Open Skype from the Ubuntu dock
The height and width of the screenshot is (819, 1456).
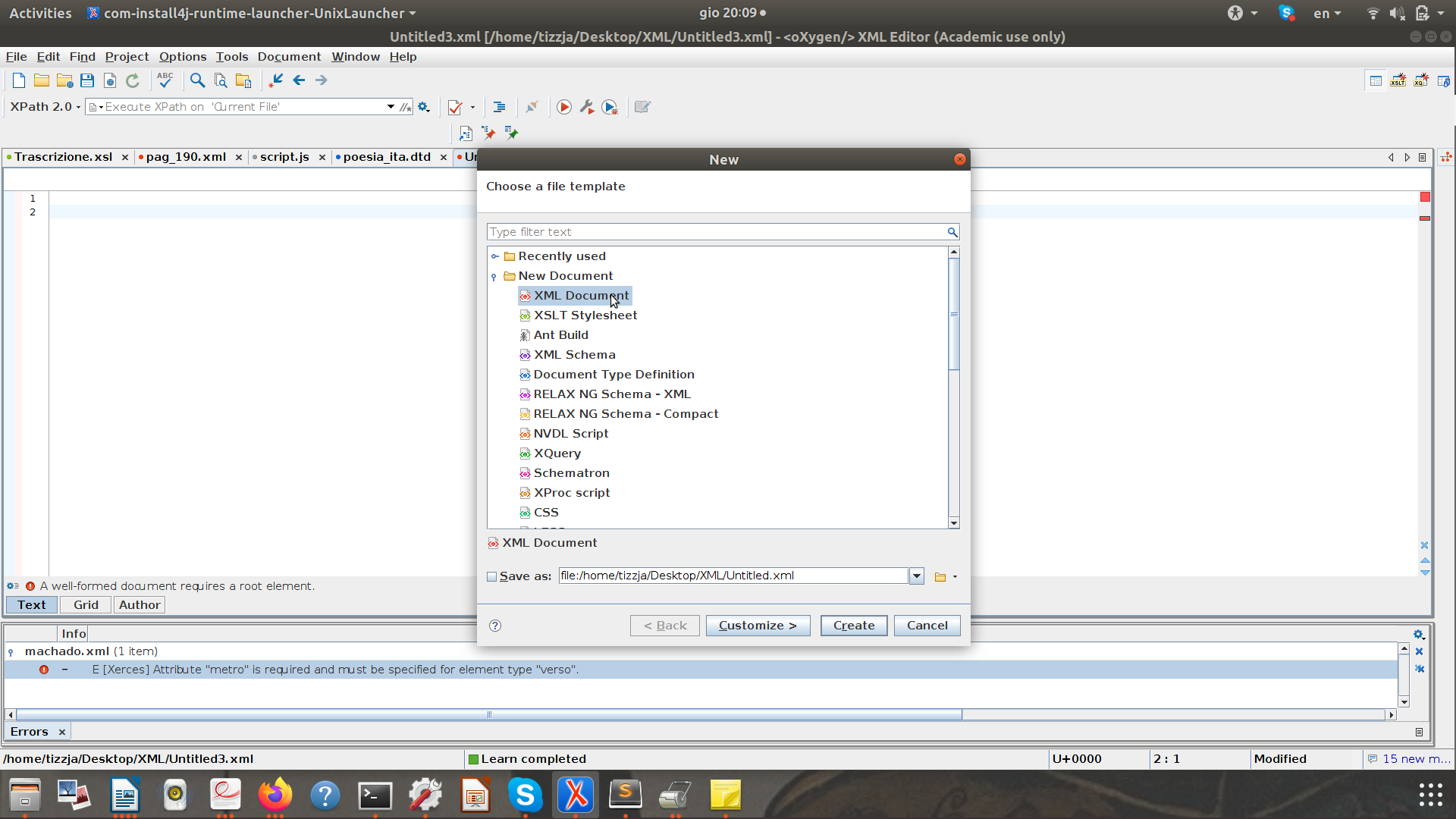[526, 795]
